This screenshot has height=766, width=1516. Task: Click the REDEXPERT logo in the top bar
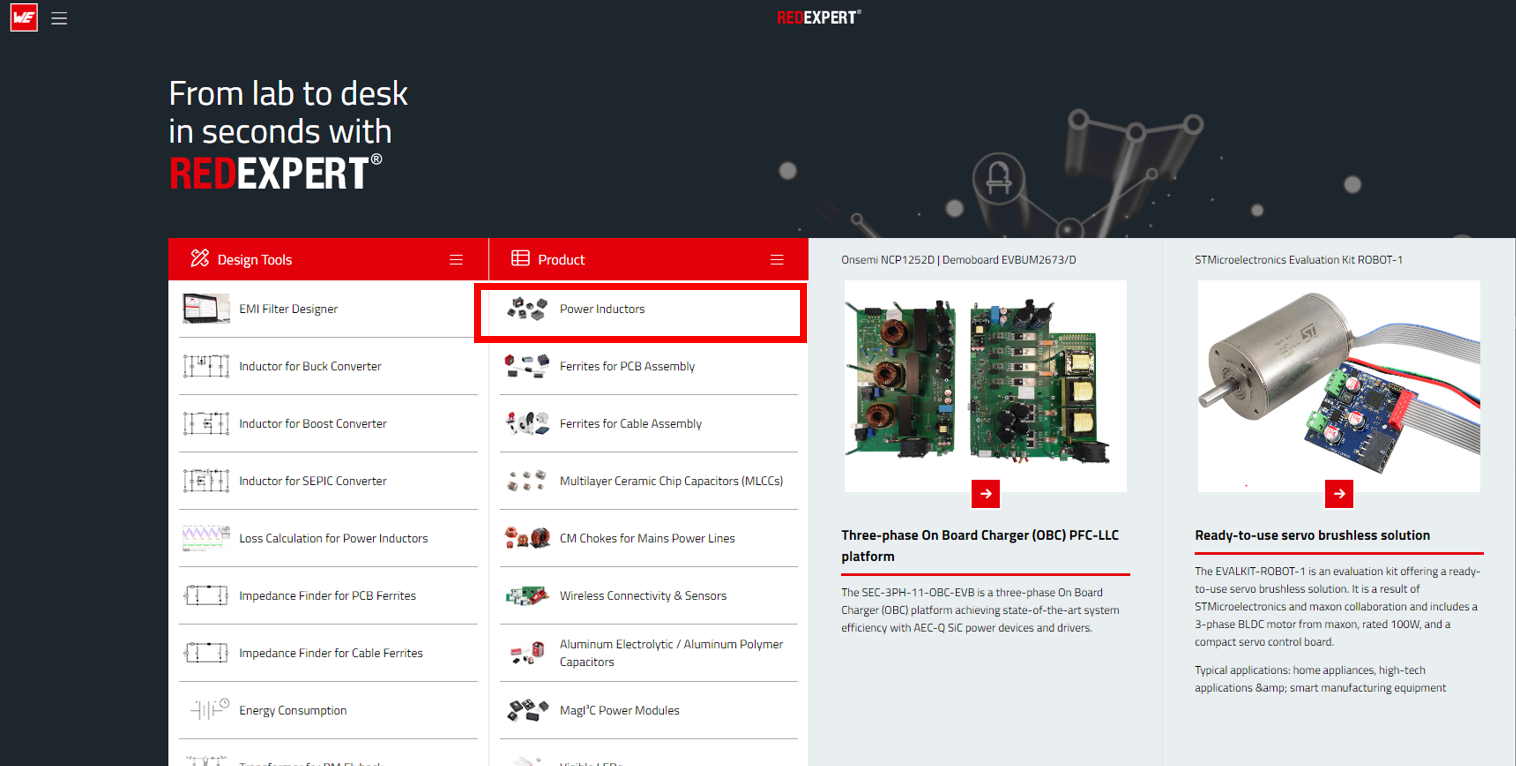(819, 17)
